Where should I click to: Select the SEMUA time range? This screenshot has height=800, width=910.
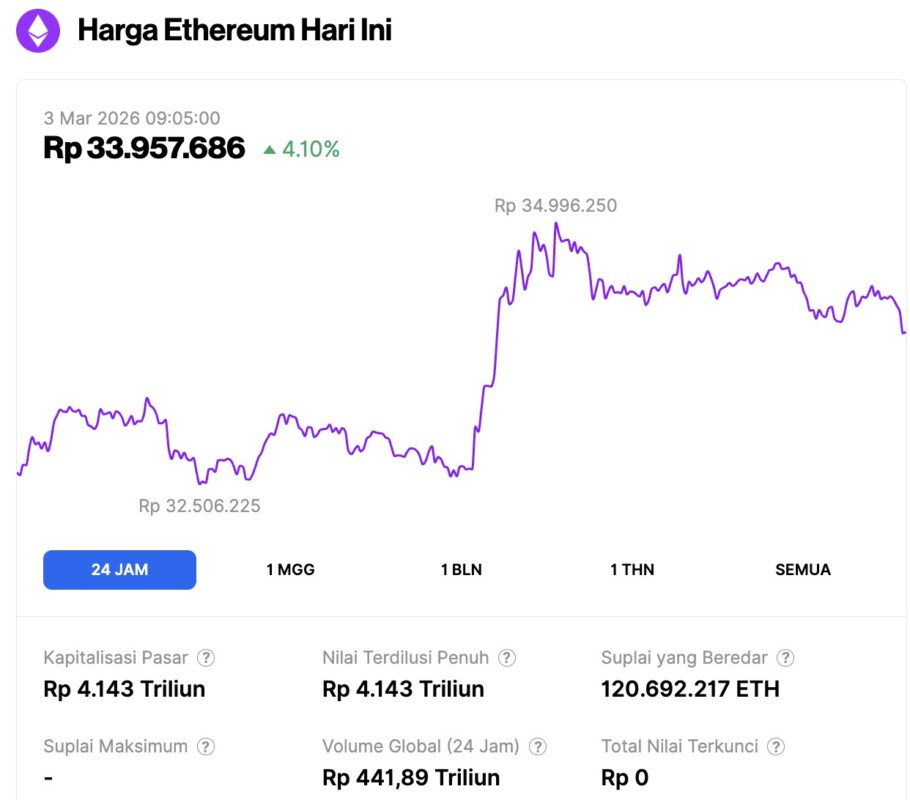[x=803, y=570]
